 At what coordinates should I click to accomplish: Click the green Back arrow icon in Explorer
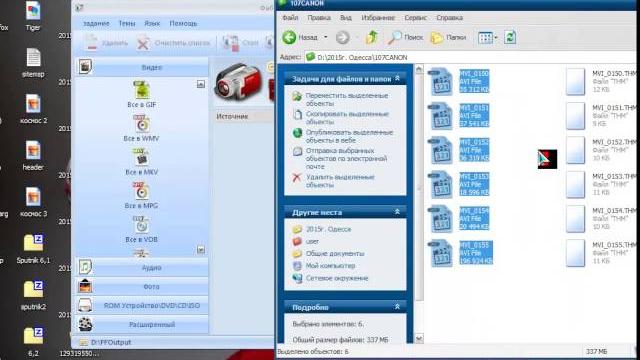[289, 37]
